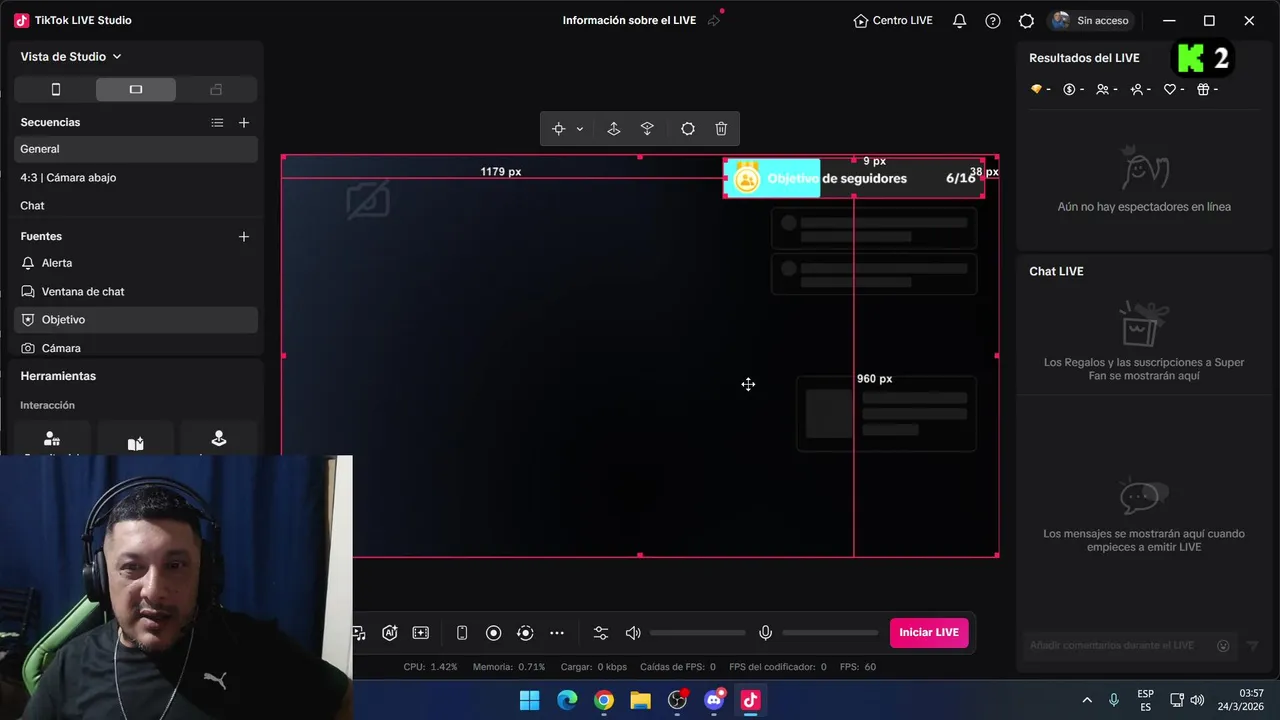The image size is (1280, 720).
Task: Click the Objetivo shield icon
Action: point(28,320)
